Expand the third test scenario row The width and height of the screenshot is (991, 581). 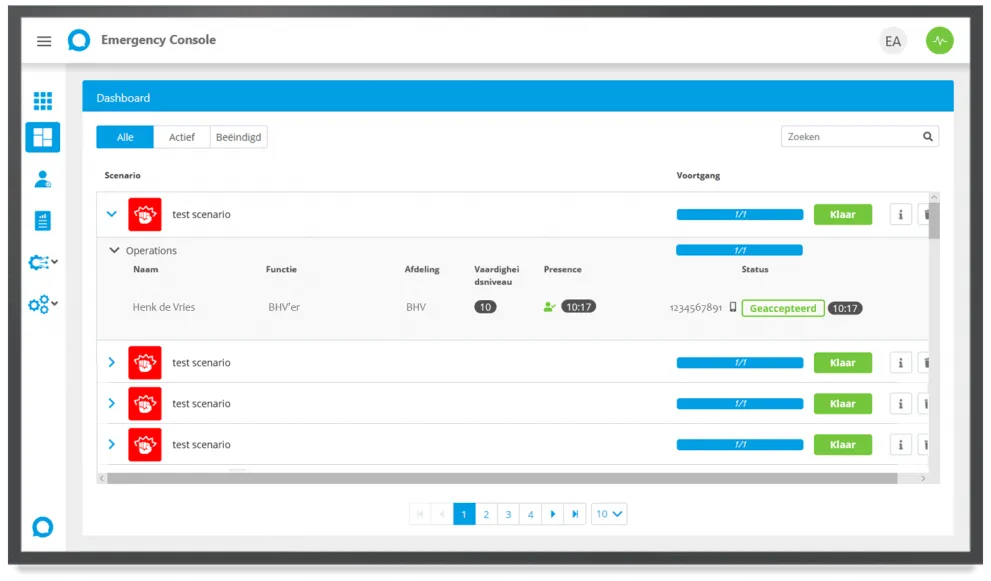point(112,404)
